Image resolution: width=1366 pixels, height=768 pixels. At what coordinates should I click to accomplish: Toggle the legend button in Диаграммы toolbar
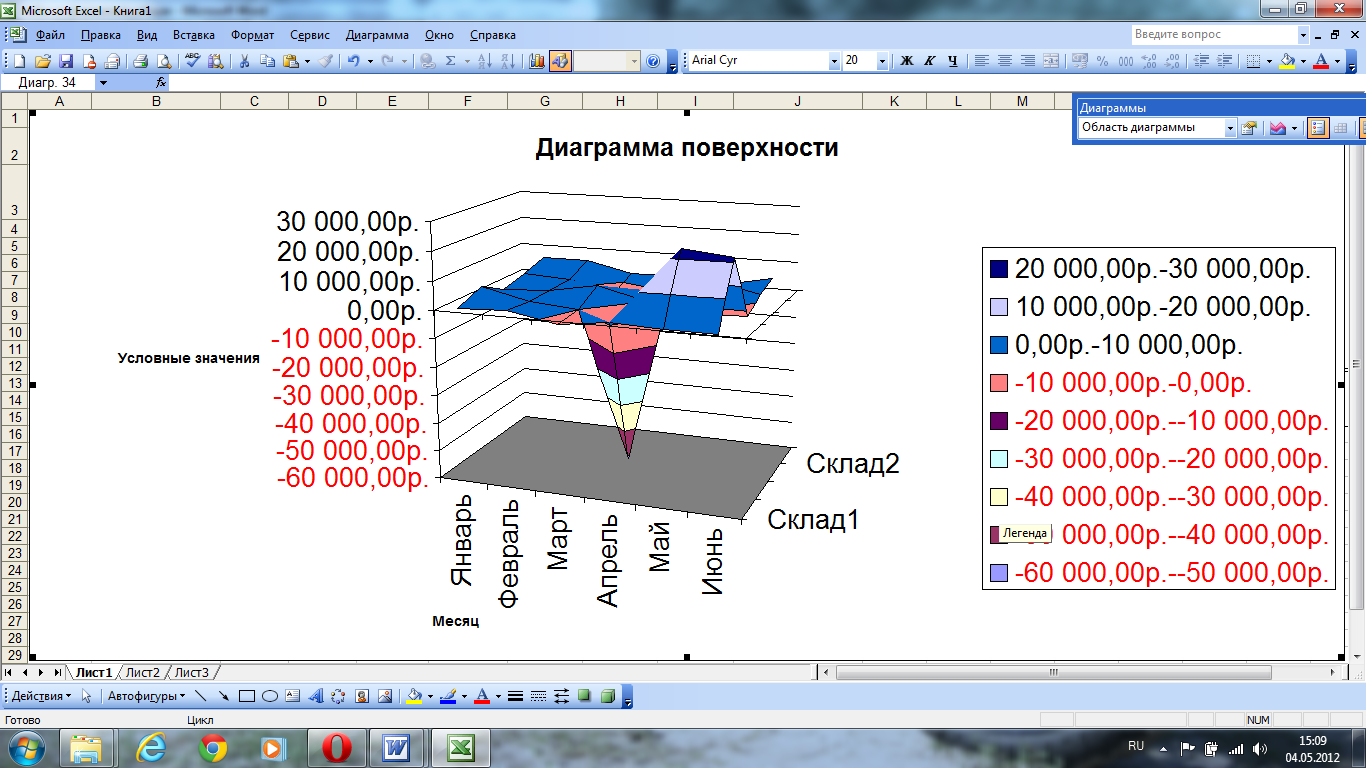point(1318,128)
